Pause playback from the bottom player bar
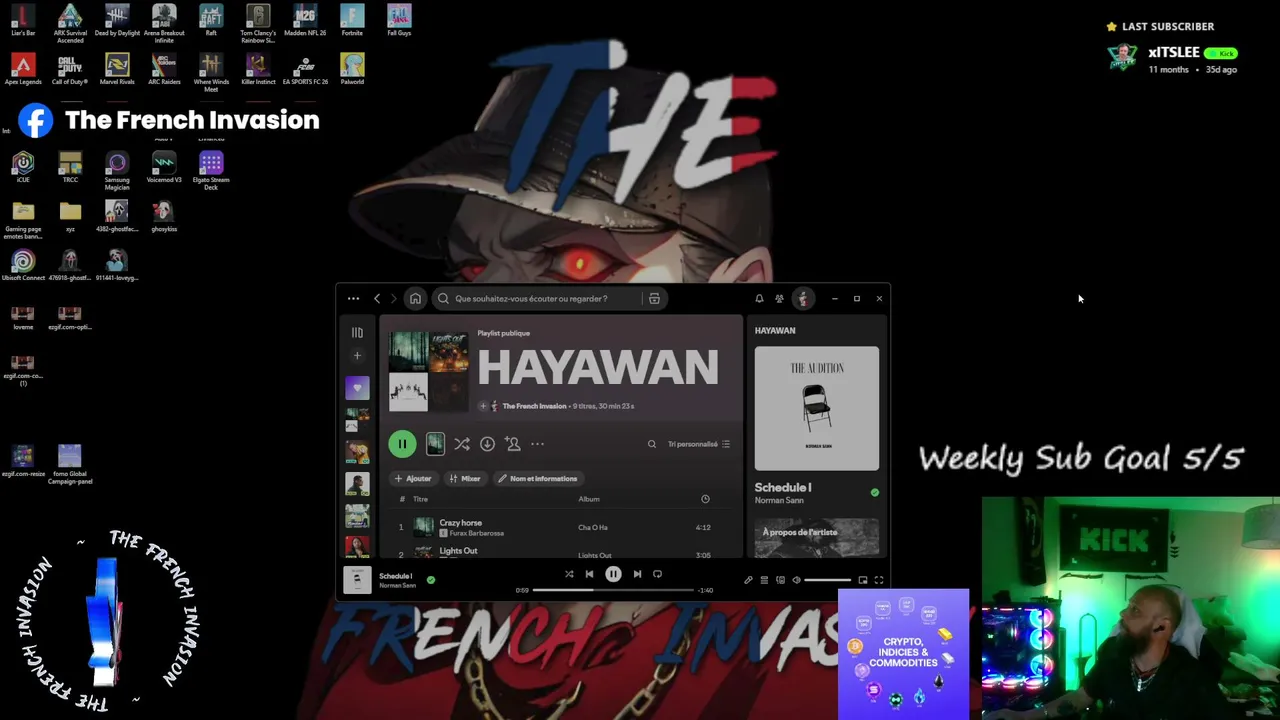This screenshot has height=720, width=1280. (x=613, y=574)
